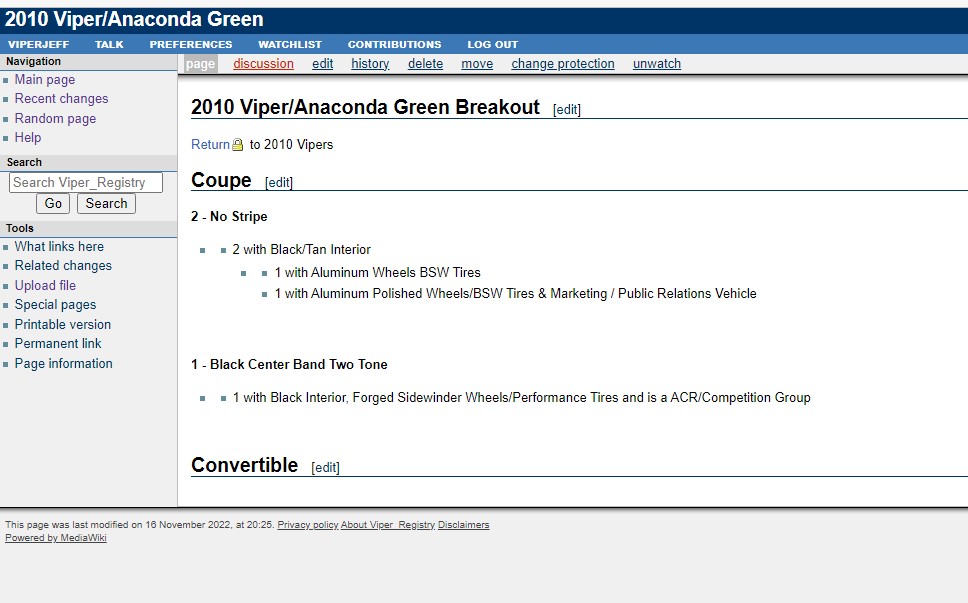
Task: Click the Return link to 2010 Vipers
Action: [x=211, y=144]
